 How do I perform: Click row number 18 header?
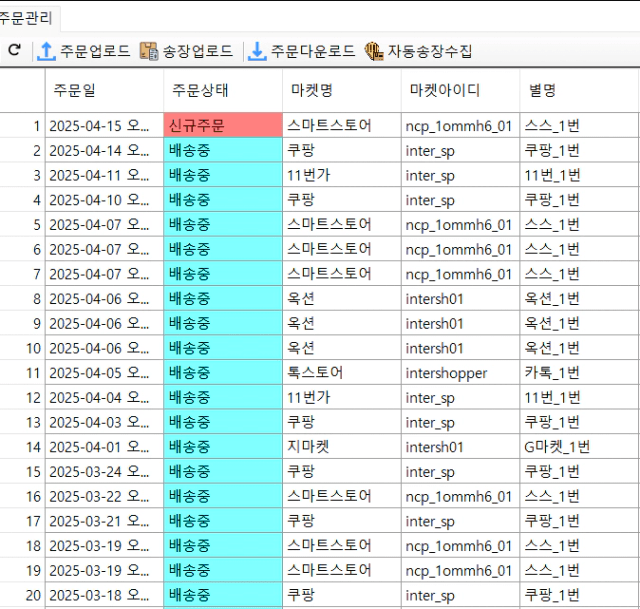coord(22,545)
